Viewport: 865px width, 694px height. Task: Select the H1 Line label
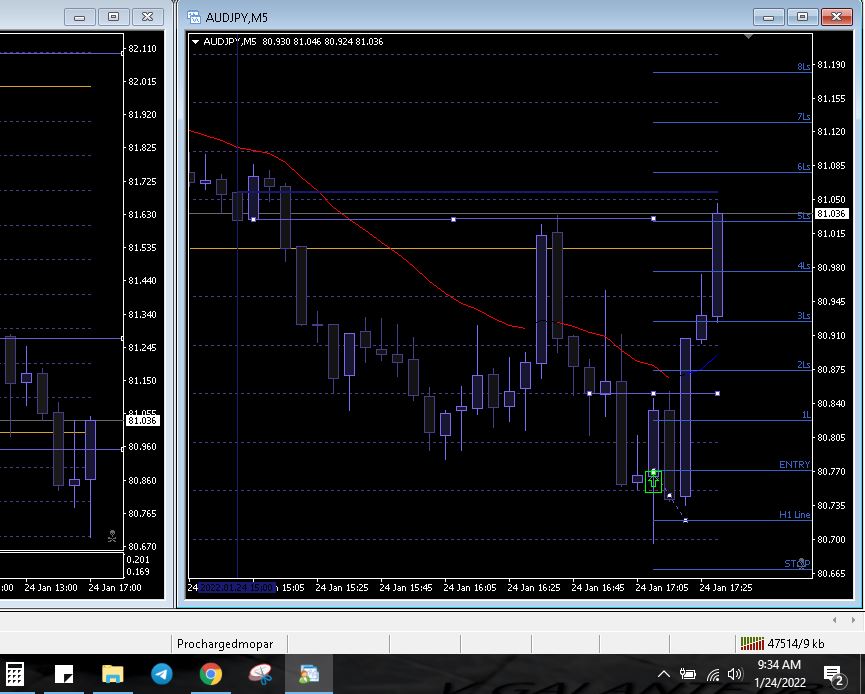794,515
